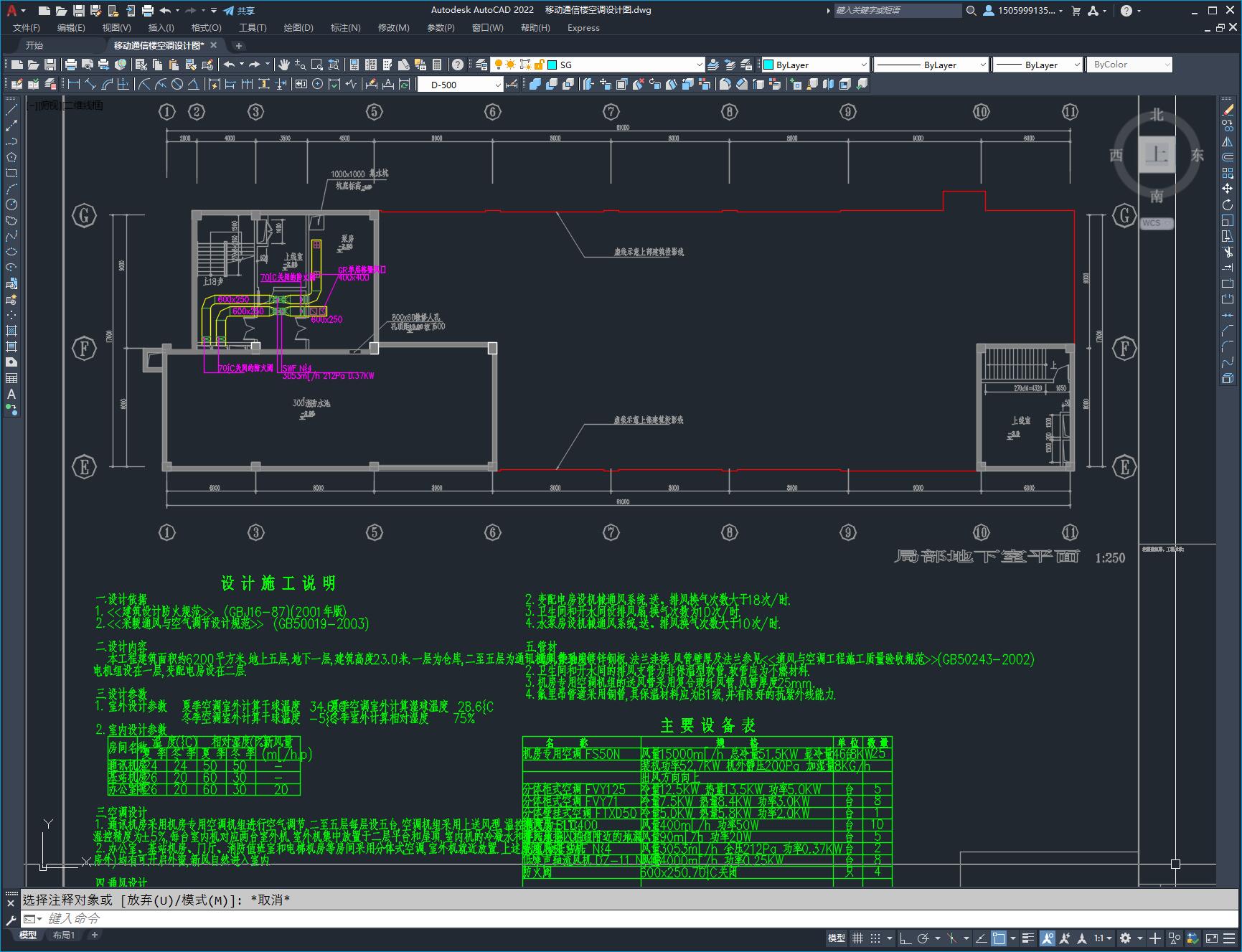Add a new drawing tab with plus

tap(239, 45)
